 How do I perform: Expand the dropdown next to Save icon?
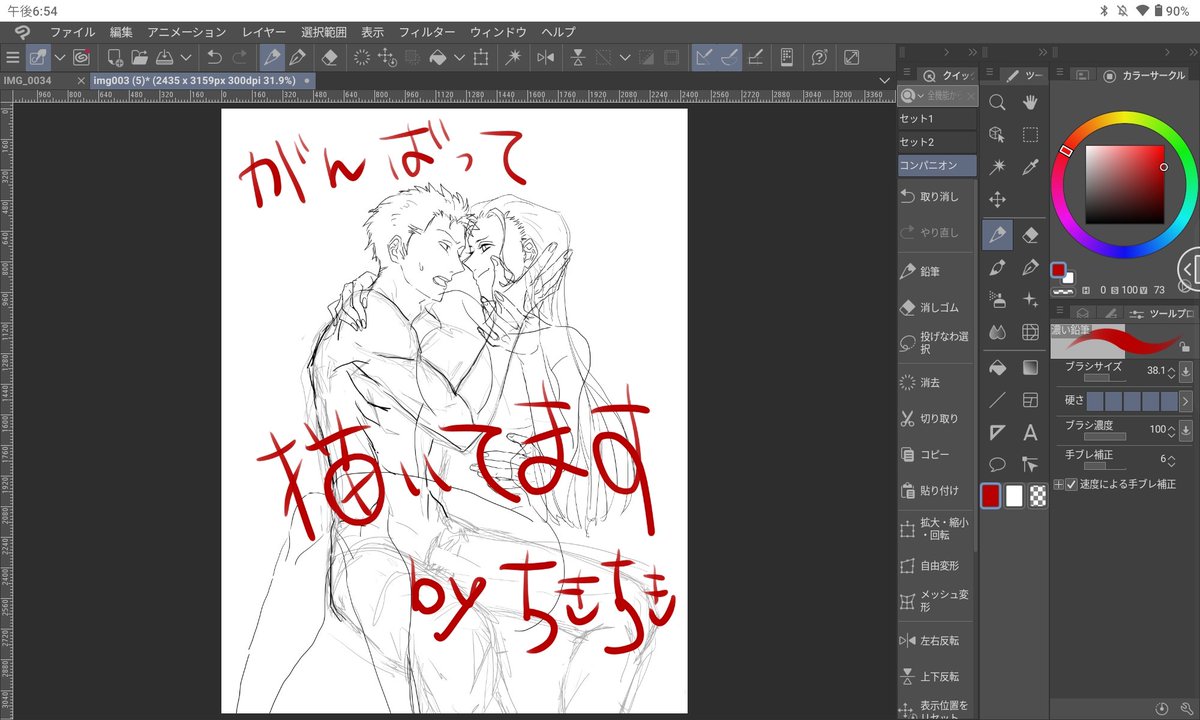point(186,57)
